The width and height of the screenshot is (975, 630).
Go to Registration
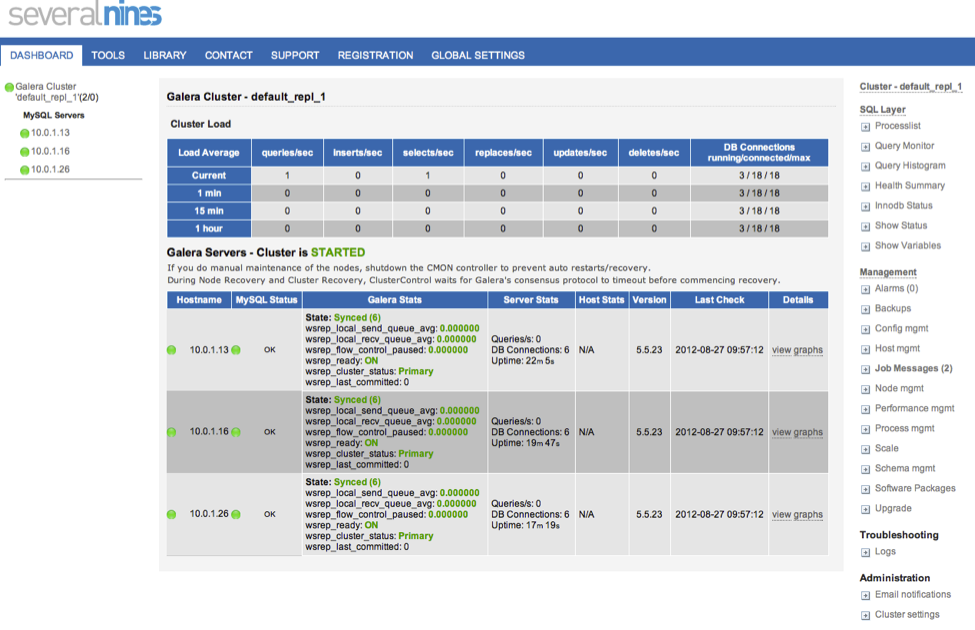tap(376, 55)
